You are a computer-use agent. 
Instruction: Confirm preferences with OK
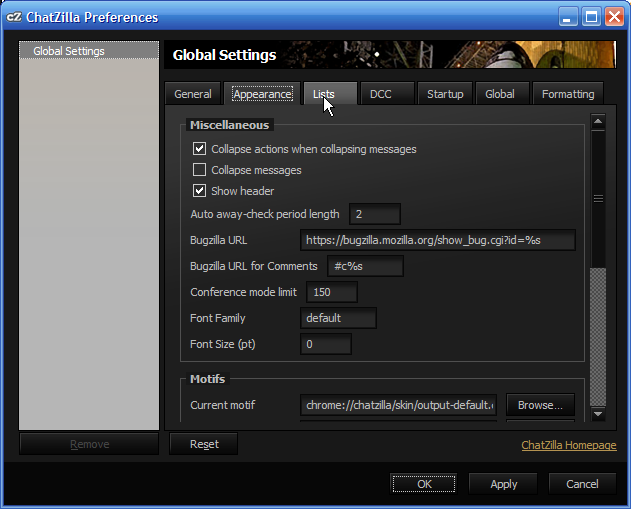(x=424, y=484)
